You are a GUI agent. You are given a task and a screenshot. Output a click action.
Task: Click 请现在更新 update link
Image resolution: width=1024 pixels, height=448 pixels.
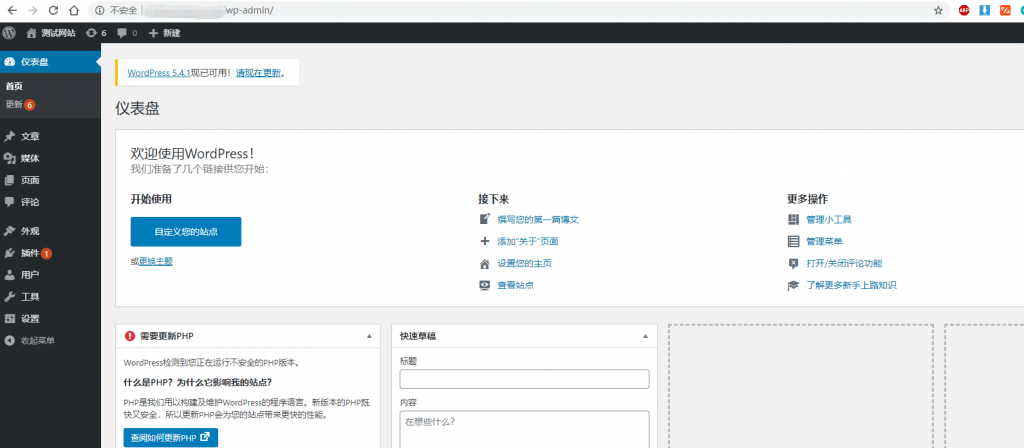pos(259,73)
